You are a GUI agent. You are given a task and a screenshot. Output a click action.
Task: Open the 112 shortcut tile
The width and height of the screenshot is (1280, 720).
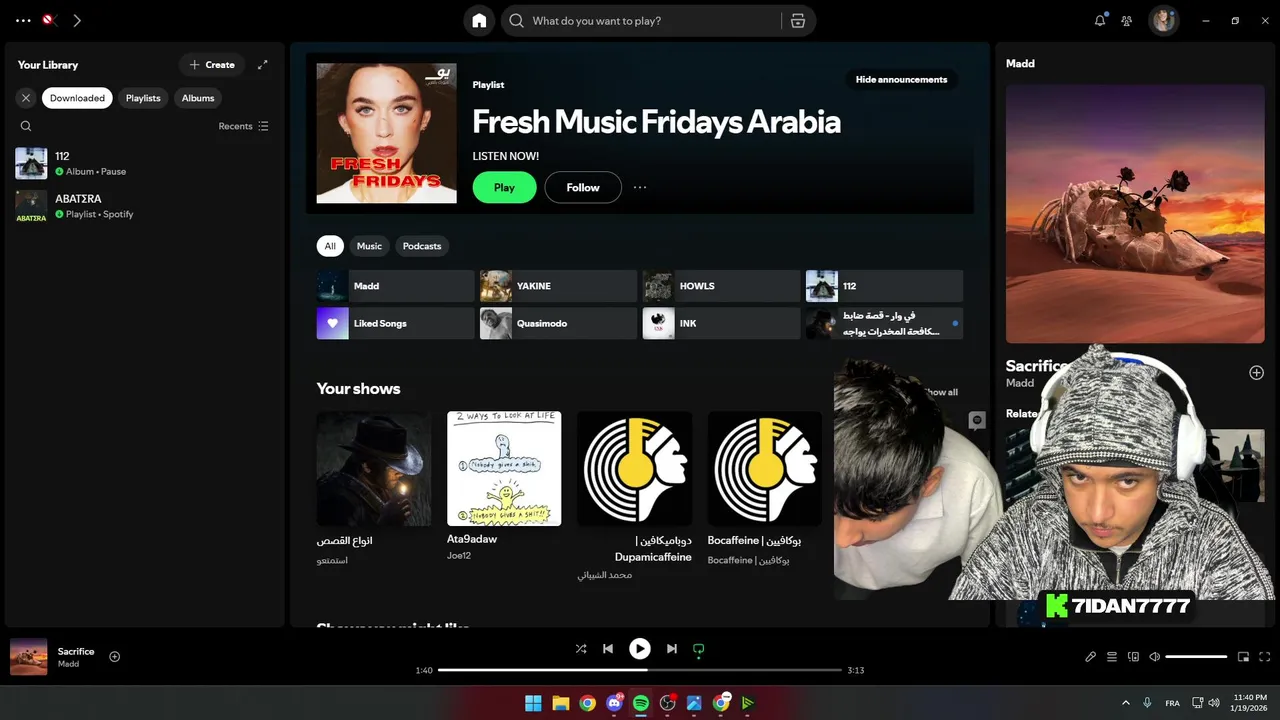[x=884, y=286]
